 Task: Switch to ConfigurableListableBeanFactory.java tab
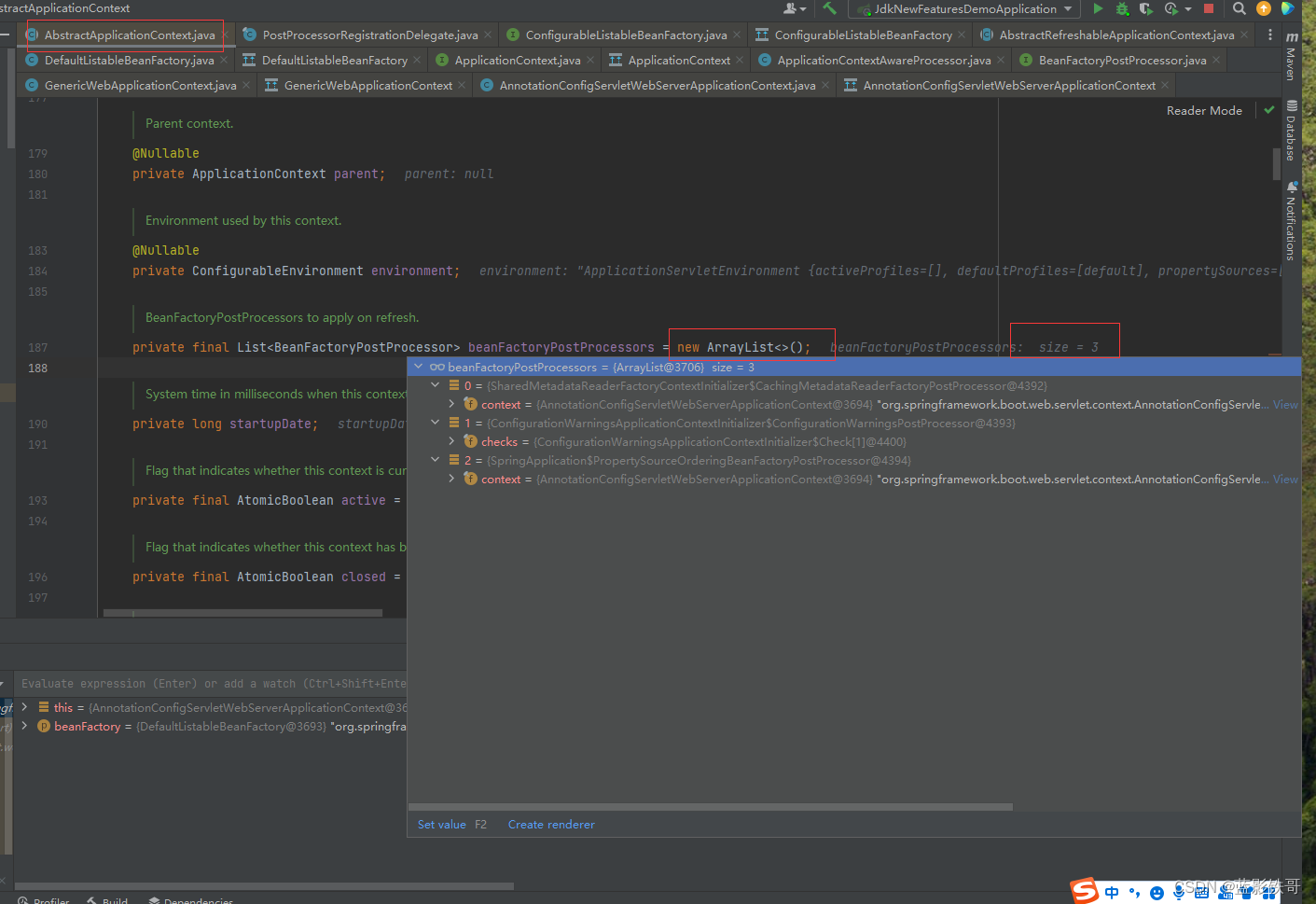click(626, 35)
